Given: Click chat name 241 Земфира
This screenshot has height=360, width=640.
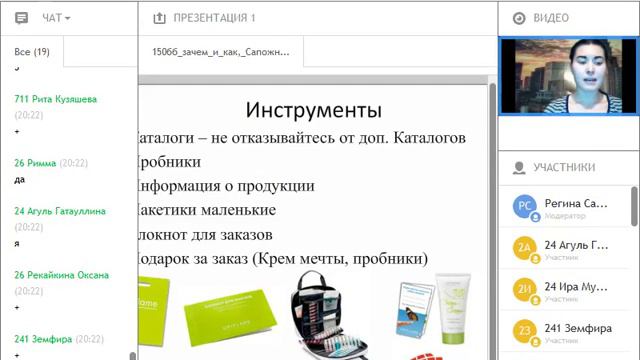Looking at the screenshot, I should coord(43,339).
